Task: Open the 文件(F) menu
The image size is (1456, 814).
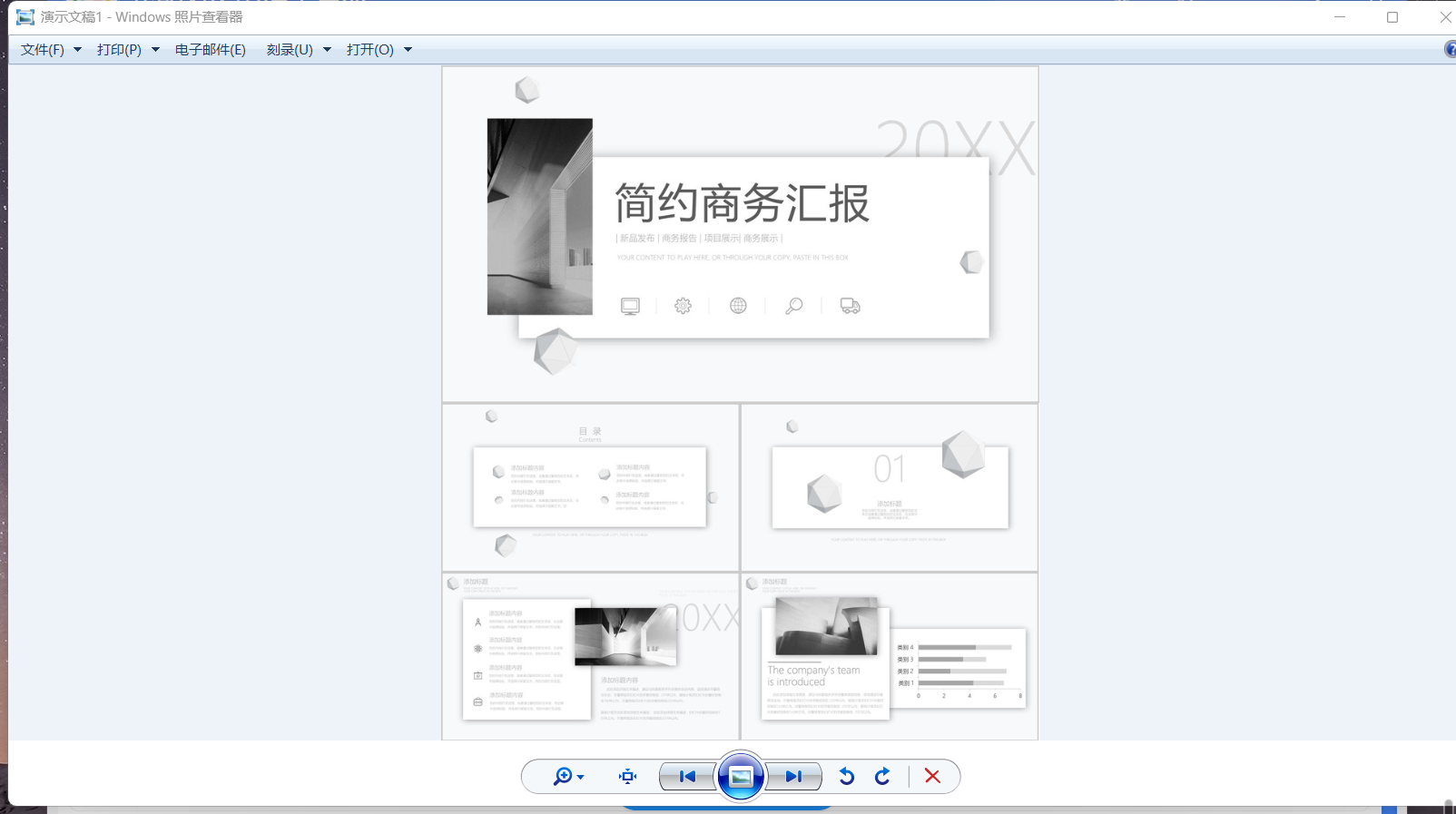Action: pyautogui.click(x=43, y=50)
